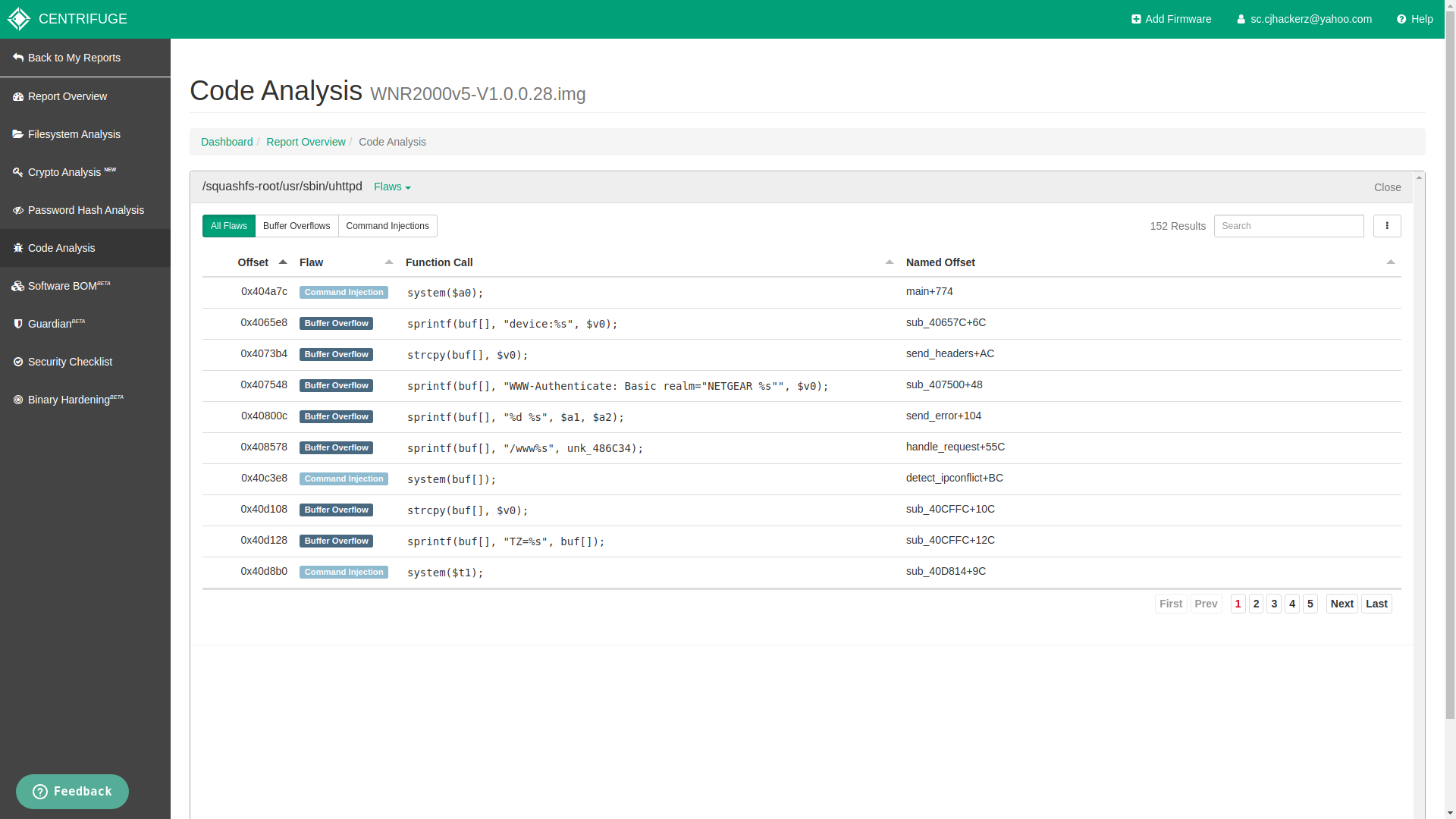Sort table by Offset column arrow
Screen dimensions: 1456x819
click(283, 262)
